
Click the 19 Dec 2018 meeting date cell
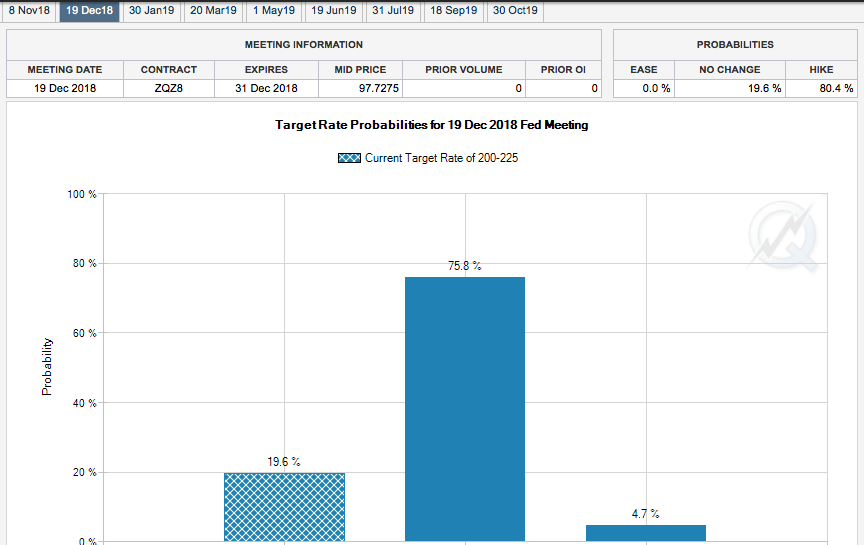65,88
